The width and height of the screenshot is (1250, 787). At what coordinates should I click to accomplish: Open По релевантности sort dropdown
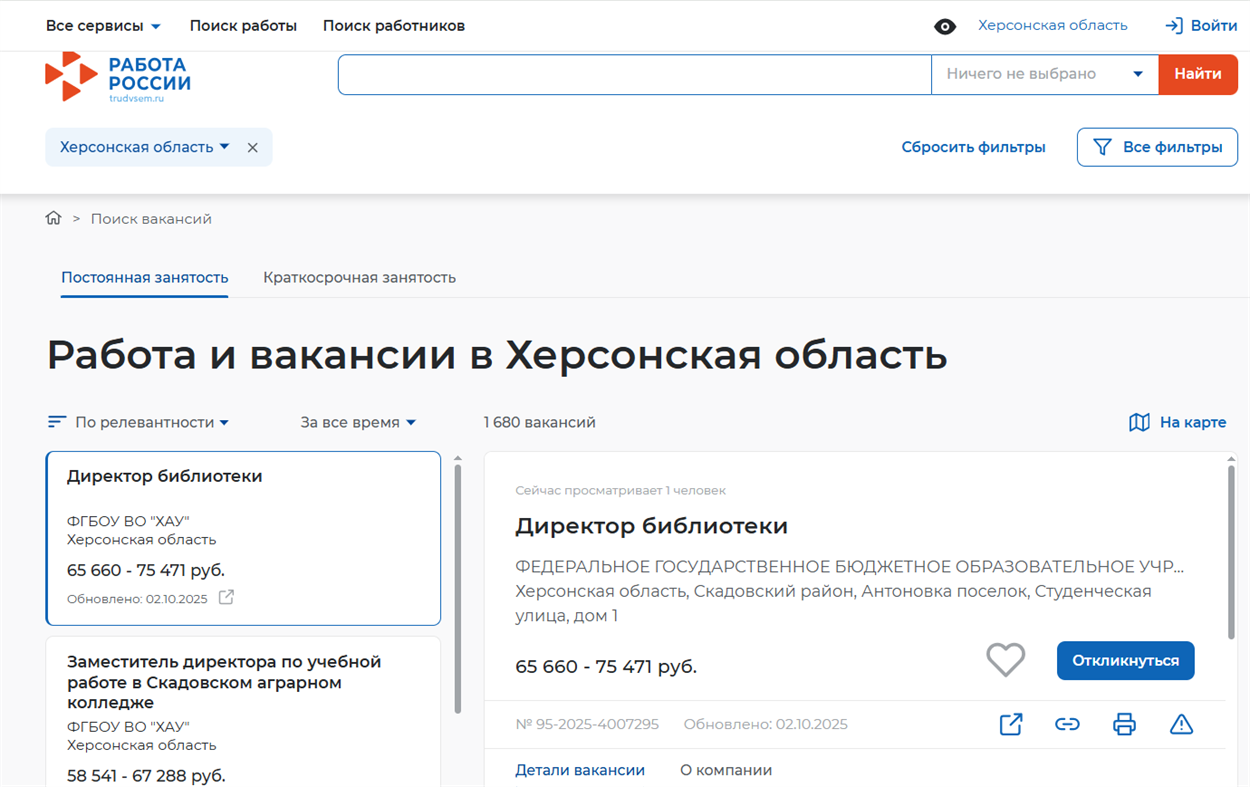(139, 422)
